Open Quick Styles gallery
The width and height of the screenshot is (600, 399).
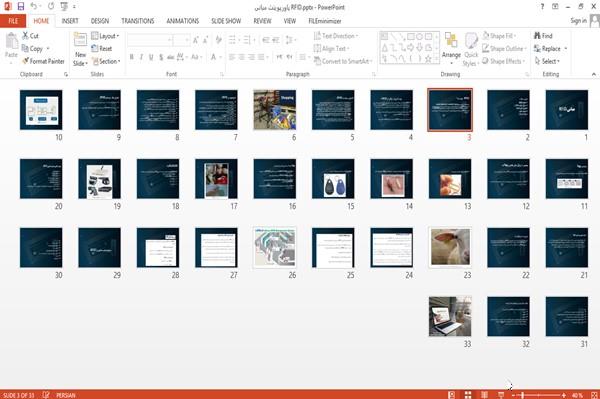click(x=471, y=49)
